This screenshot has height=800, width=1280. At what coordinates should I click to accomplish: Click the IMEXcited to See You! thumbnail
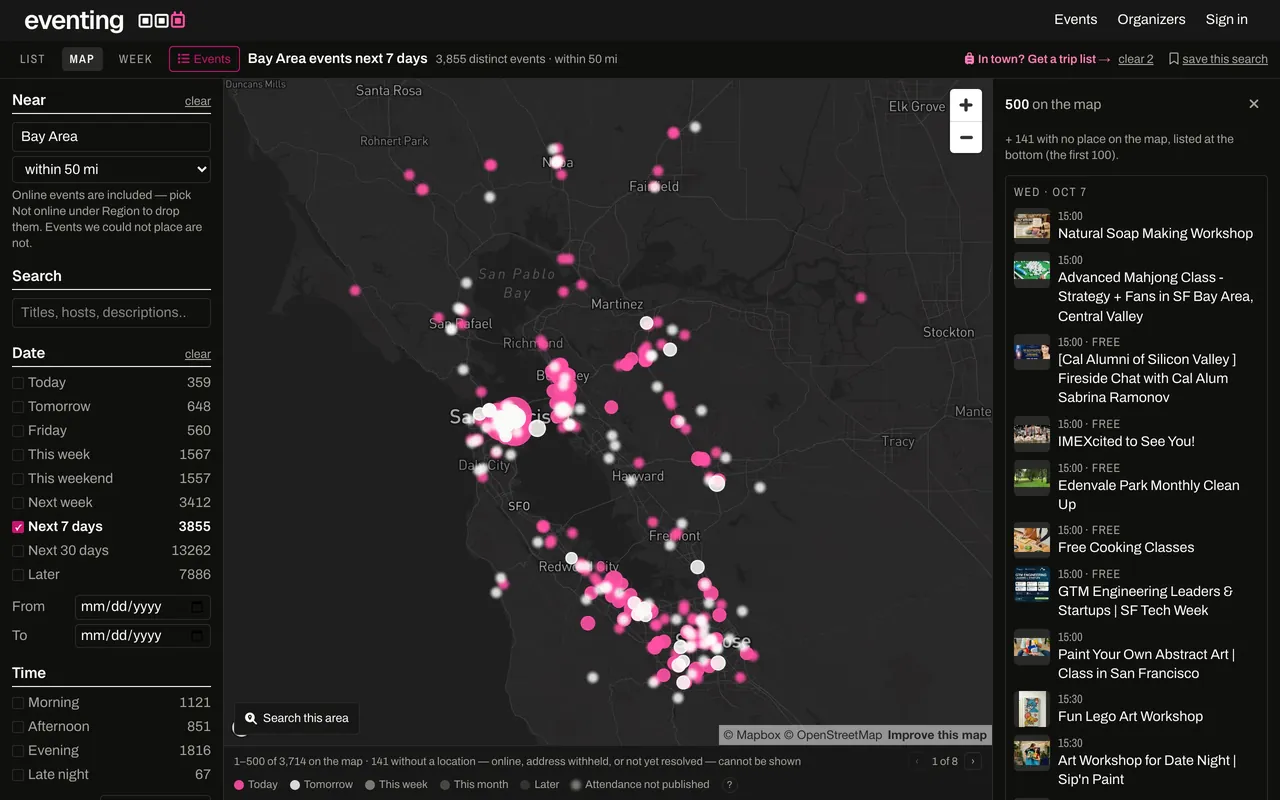tap(1032, 434)
